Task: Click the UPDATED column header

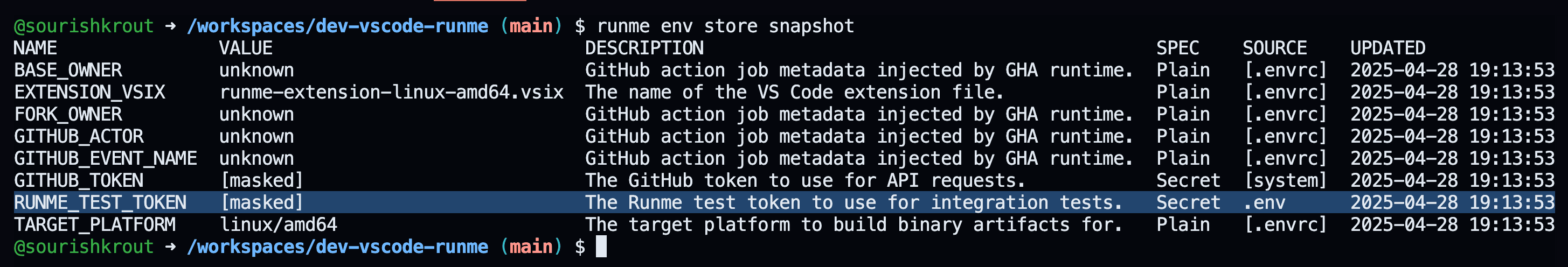Action: [1388, 48]
